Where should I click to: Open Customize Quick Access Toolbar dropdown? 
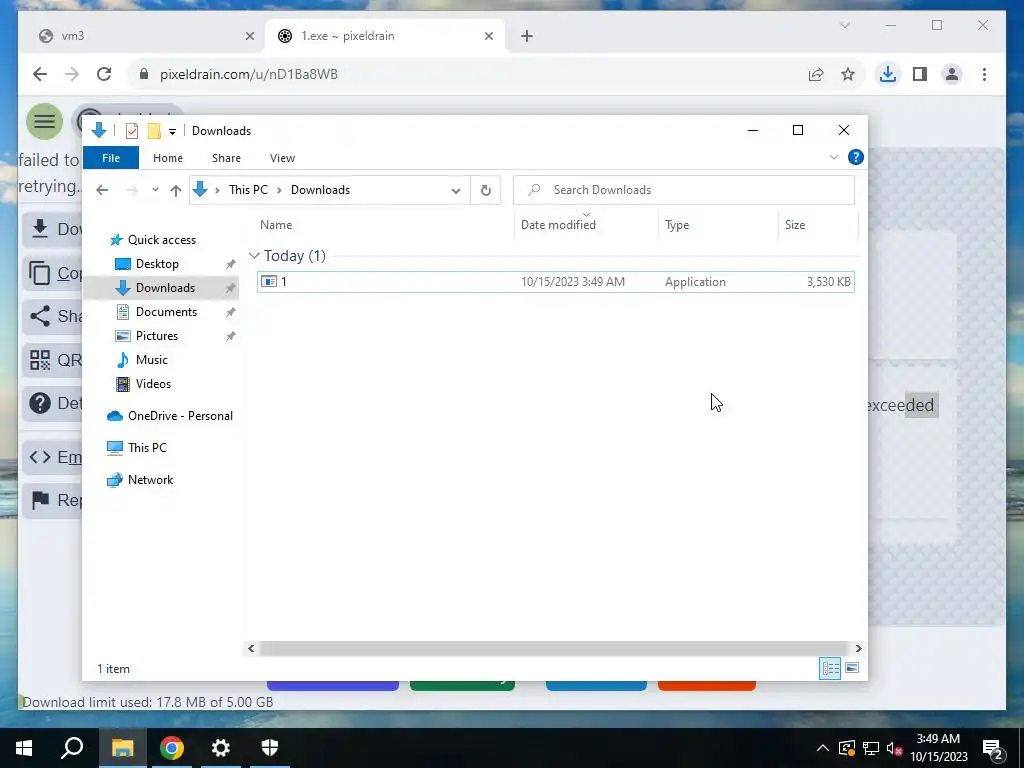[x=172, y=131]
